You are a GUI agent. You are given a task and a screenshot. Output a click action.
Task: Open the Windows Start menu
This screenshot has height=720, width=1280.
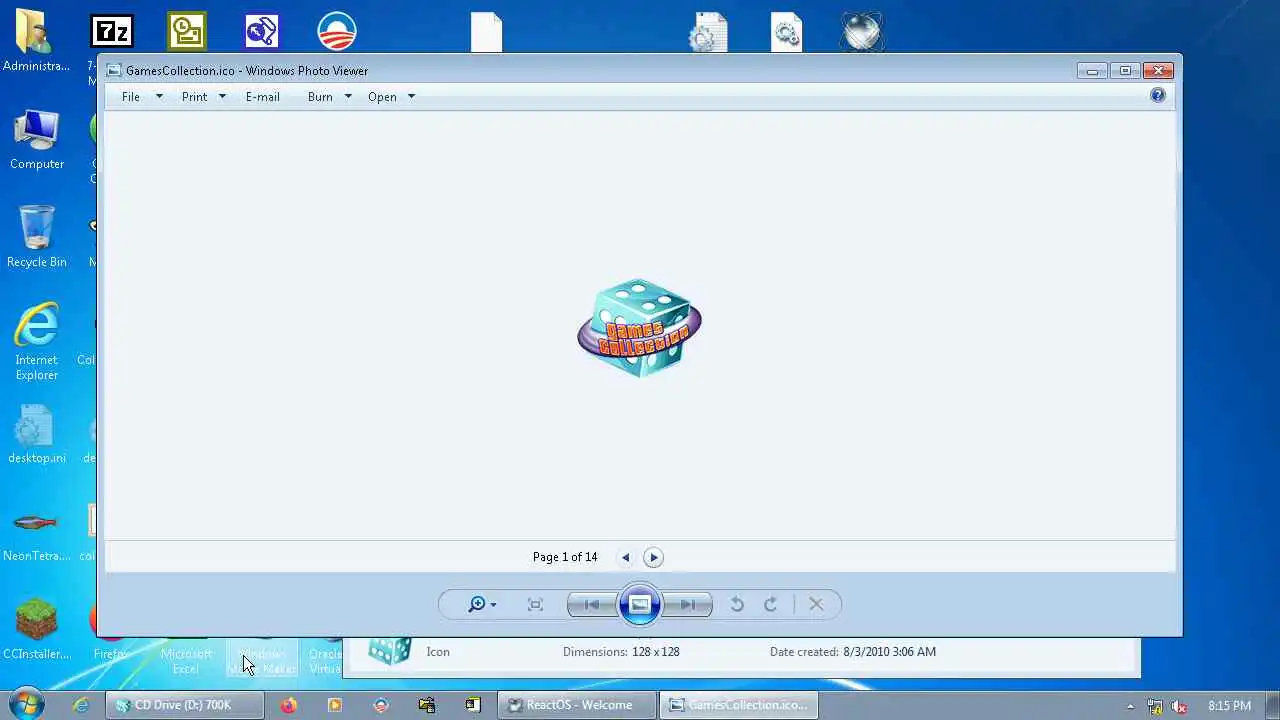point(27,704)
